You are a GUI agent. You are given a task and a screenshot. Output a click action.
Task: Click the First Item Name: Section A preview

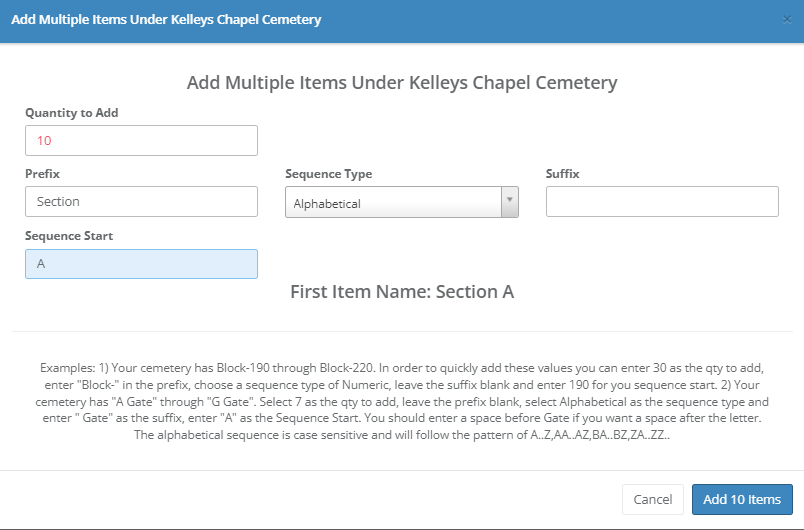402,292
